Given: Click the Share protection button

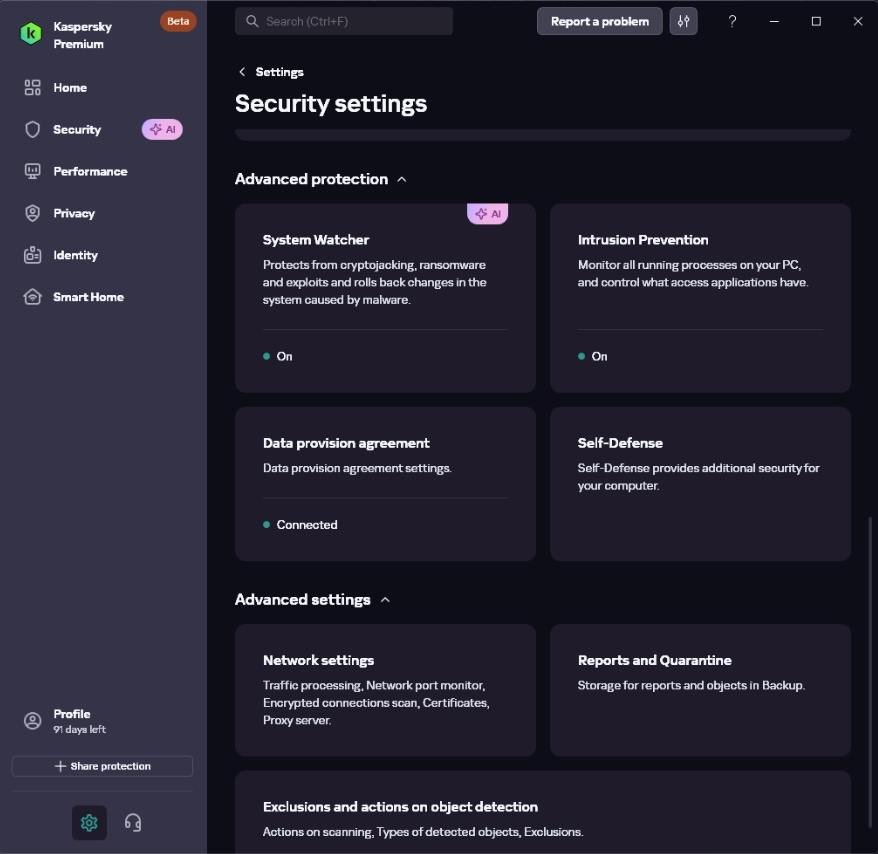Looking at the screenshot, I should [102, 766].
